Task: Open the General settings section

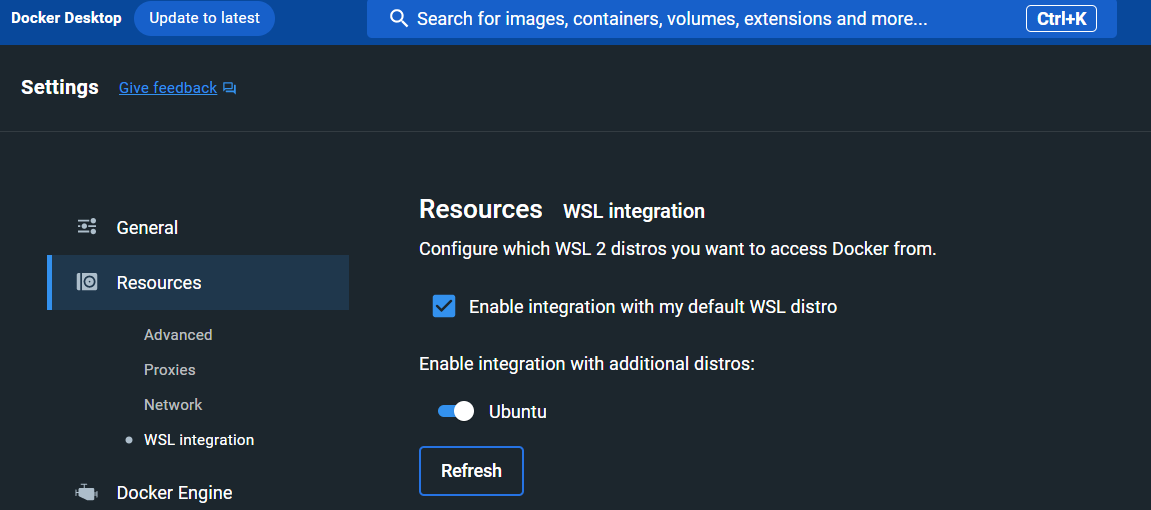Action: point(147,228)
